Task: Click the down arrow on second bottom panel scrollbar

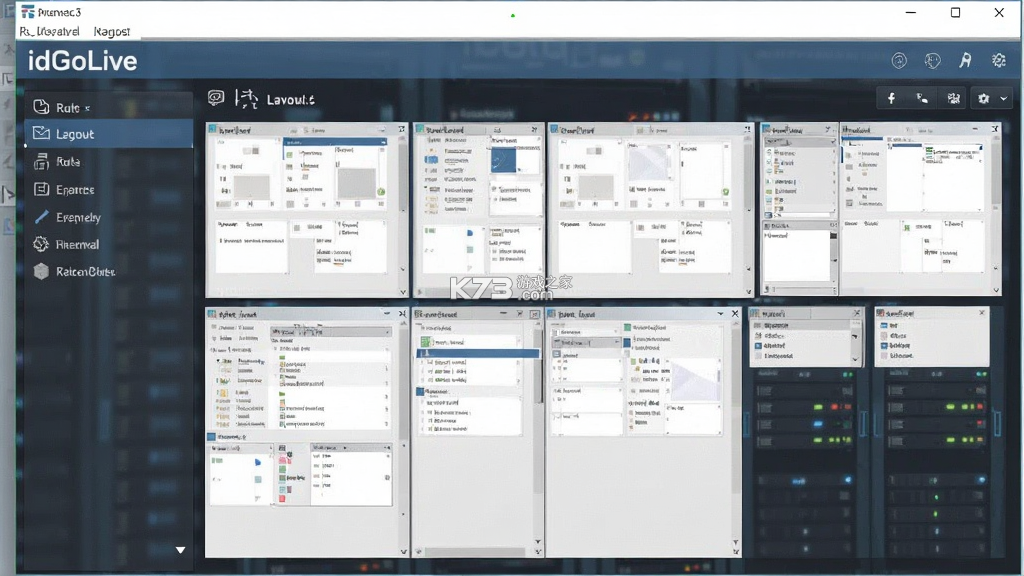Action: click(x=538, y=542)
